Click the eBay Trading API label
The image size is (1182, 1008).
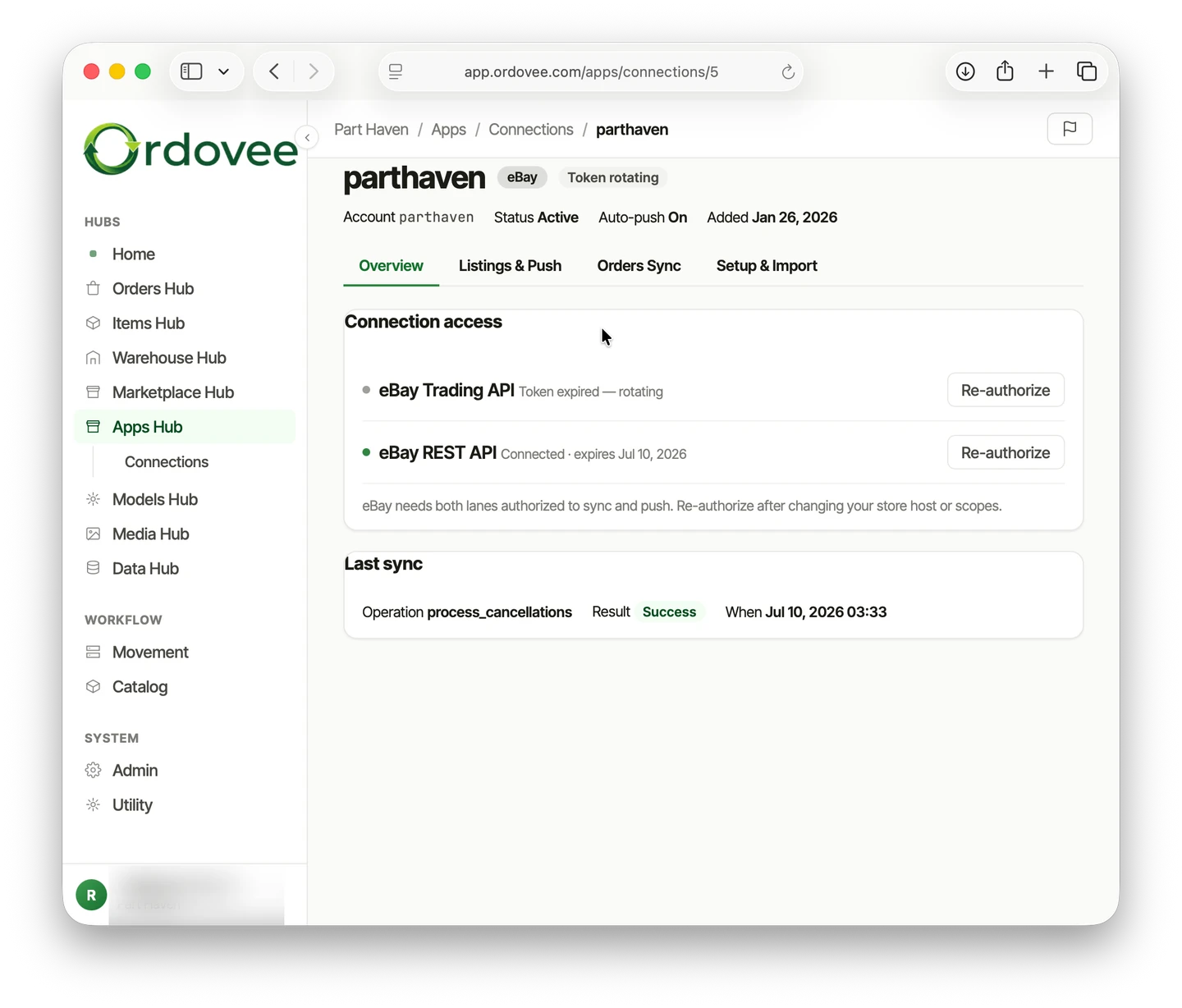[x=447, y=391]
